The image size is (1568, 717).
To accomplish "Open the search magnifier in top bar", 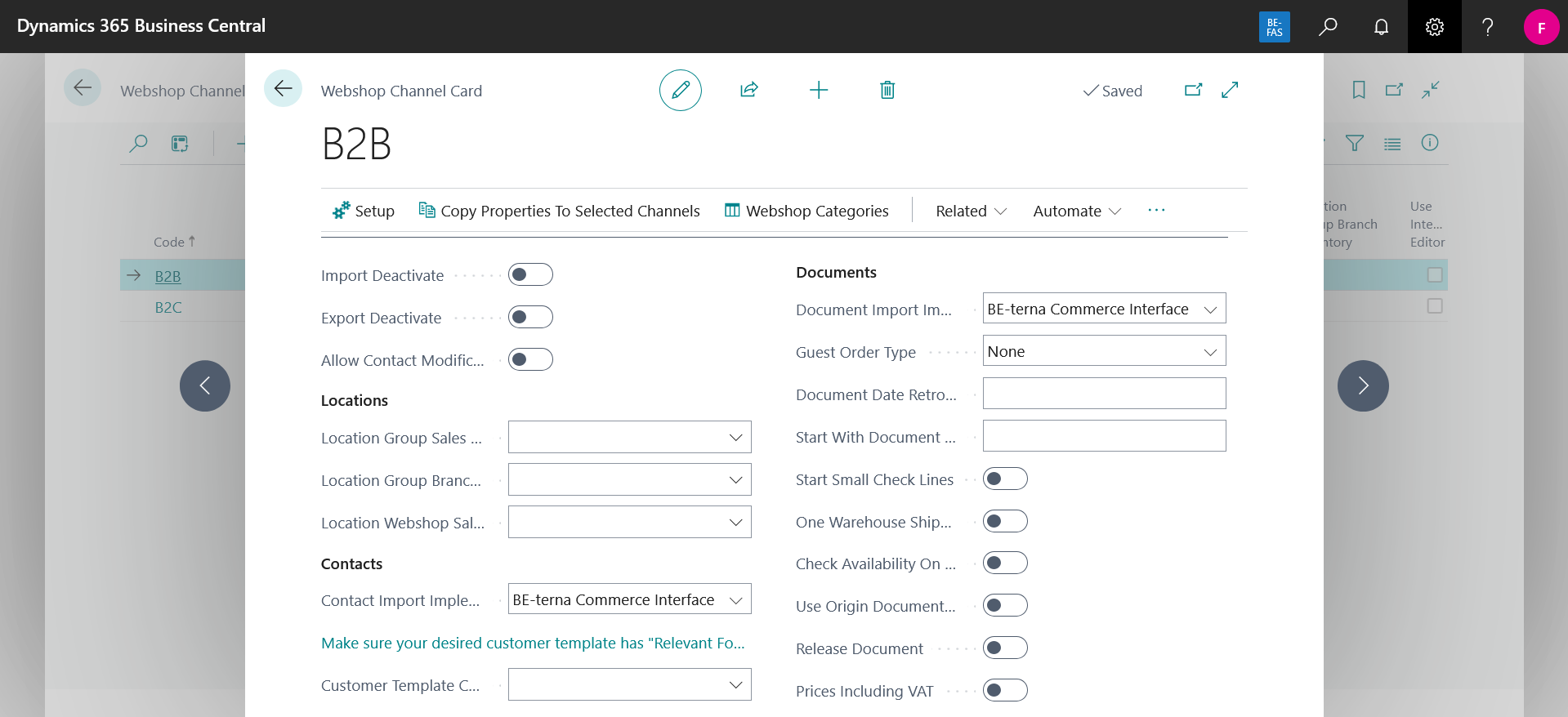I will [x=1328, y=27].
